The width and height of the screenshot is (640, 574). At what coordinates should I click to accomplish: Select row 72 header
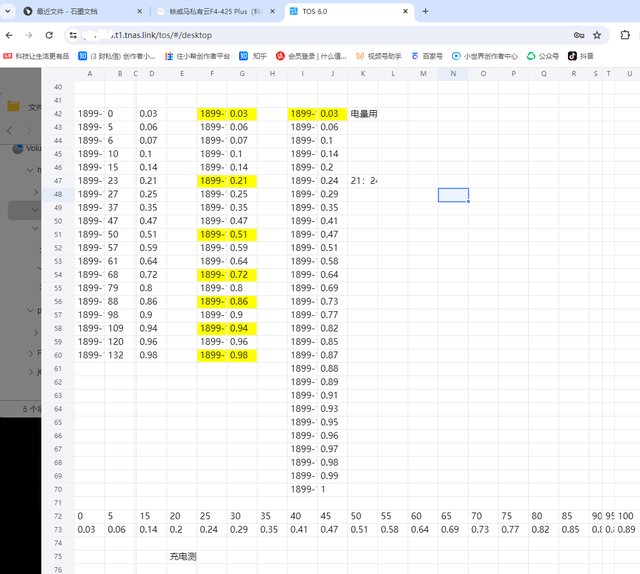58,516
